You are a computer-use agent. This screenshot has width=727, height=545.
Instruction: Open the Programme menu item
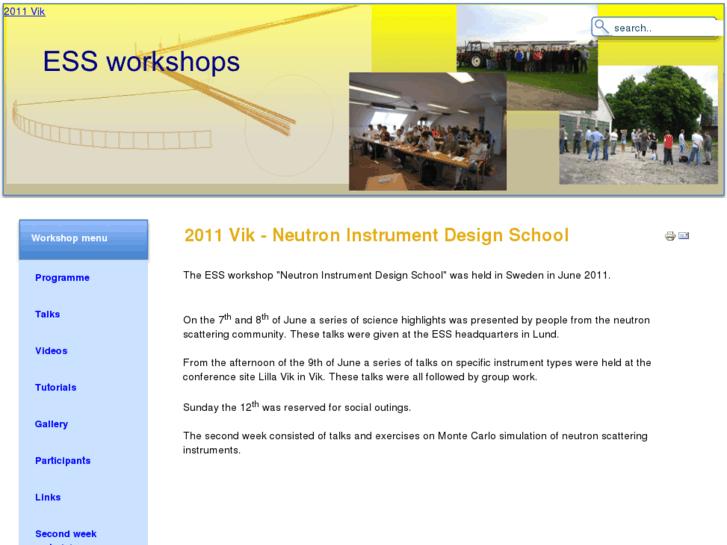[x=62, y=278]
